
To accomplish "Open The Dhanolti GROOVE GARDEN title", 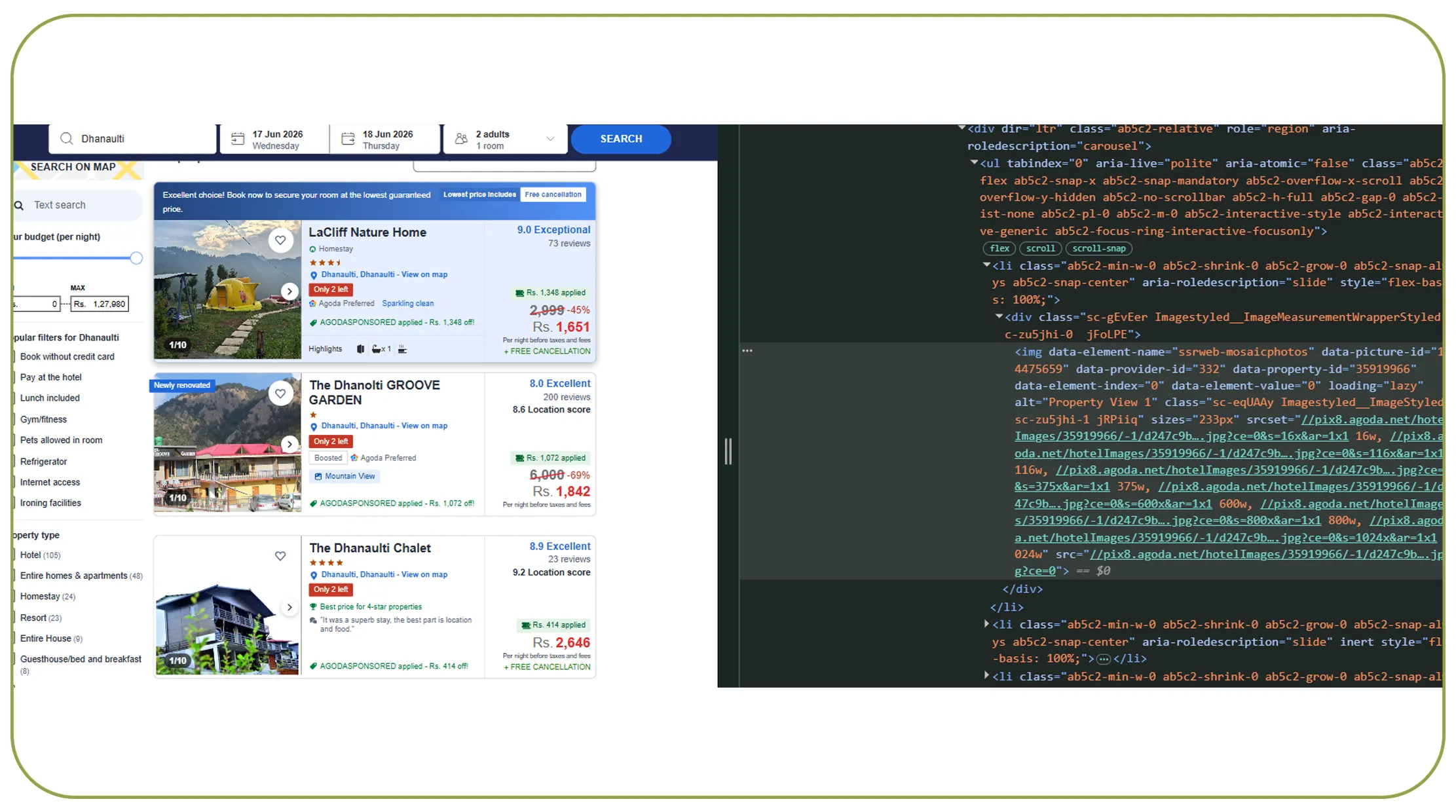I will point(375,393).
